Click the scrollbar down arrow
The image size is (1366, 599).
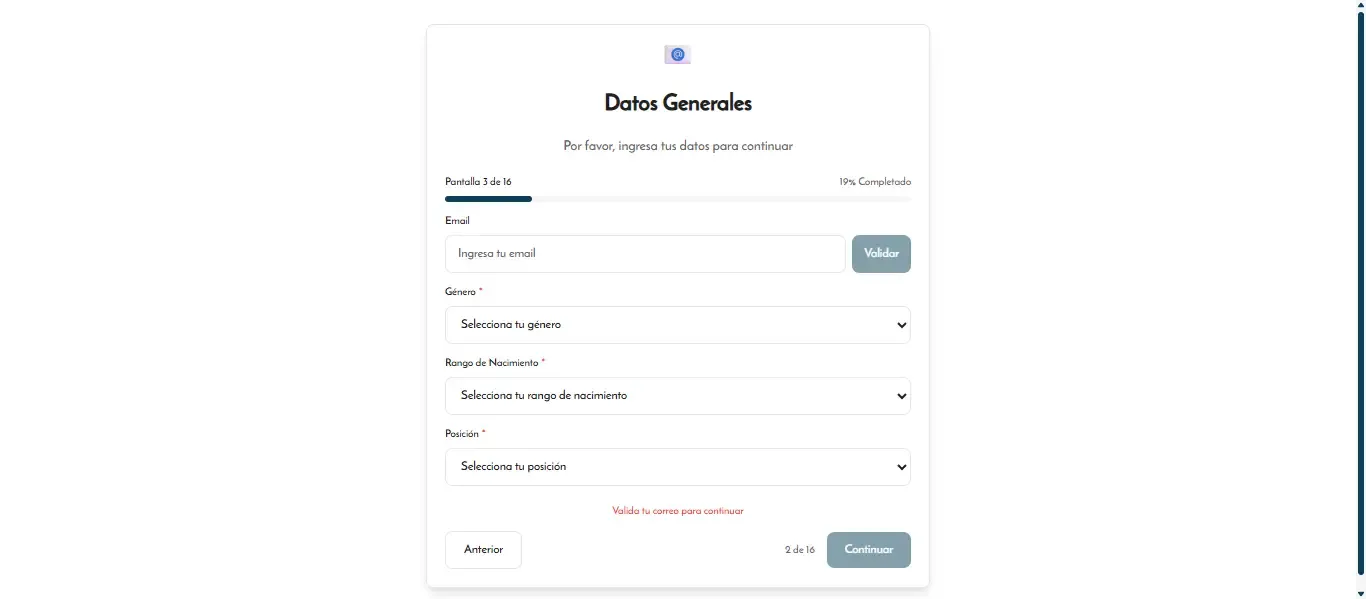click(x=1360, y=592)
